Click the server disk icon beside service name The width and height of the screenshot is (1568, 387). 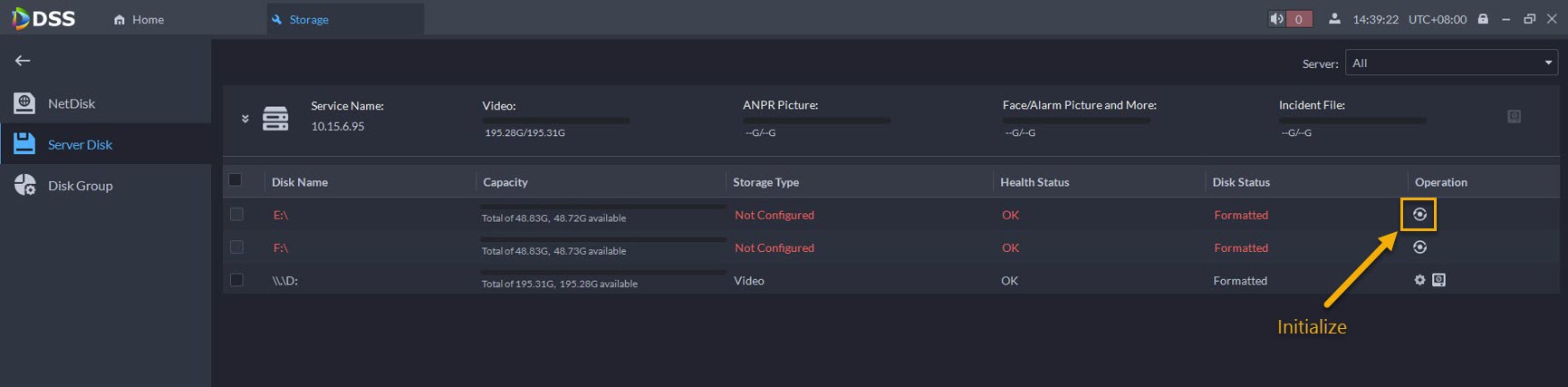(275, 118)
